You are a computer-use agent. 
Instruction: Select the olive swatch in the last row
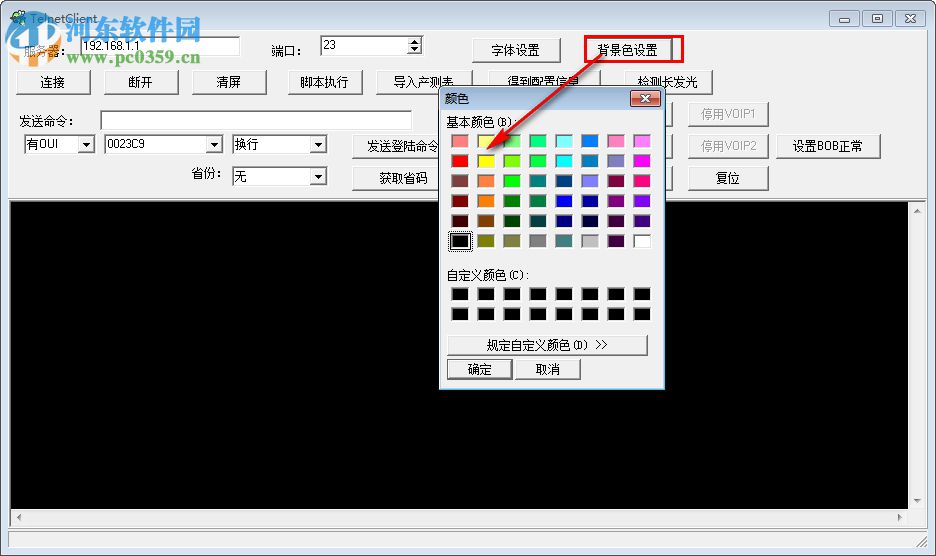pos(486,241)
